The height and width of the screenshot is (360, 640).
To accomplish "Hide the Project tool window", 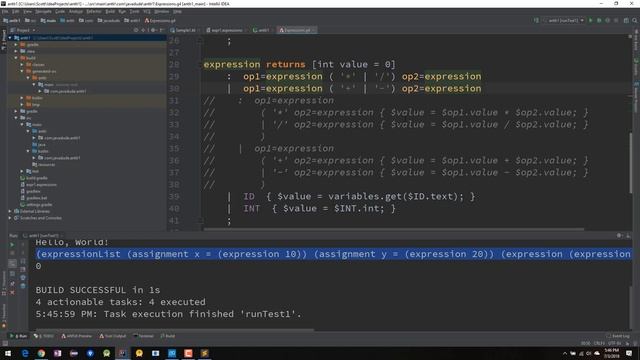I will pyautogui.click(x=162, y=30).
